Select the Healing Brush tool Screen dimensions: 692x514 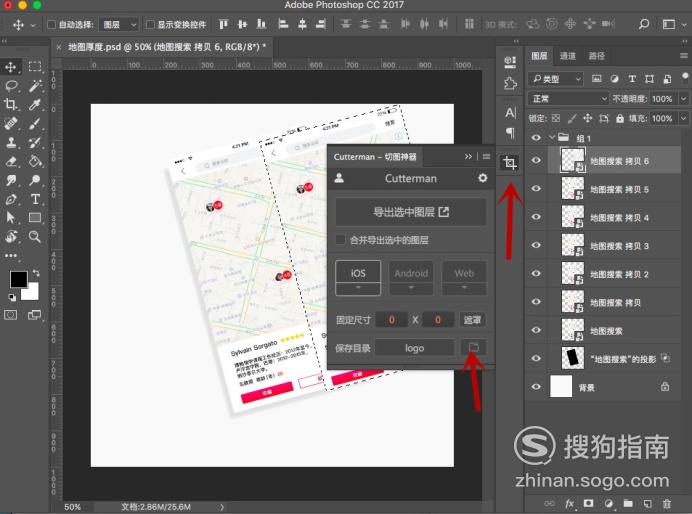tap(11, 124)
